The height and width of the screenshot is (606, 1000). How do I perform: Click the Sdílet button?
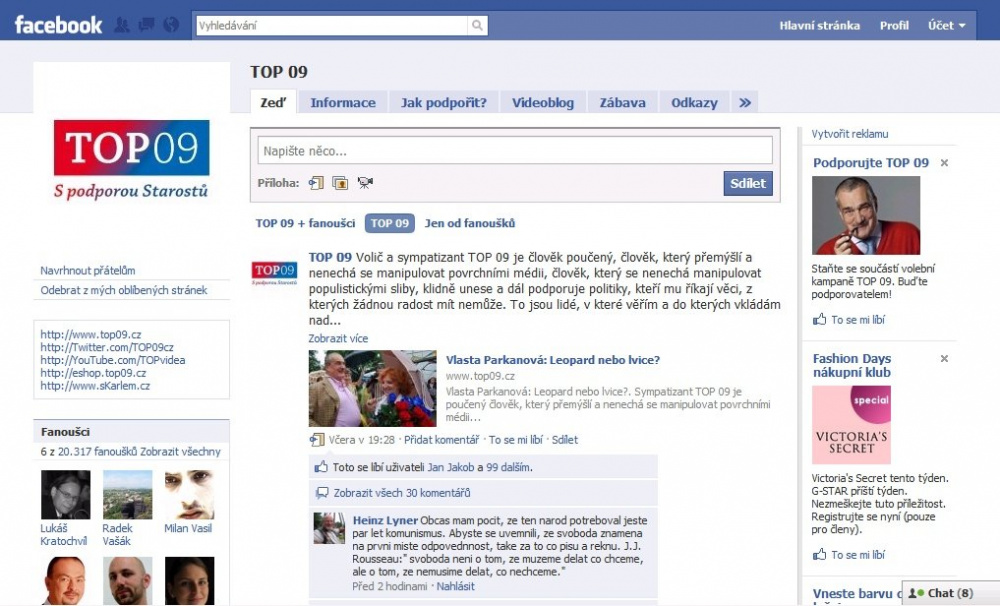click(x=748, y=183)
